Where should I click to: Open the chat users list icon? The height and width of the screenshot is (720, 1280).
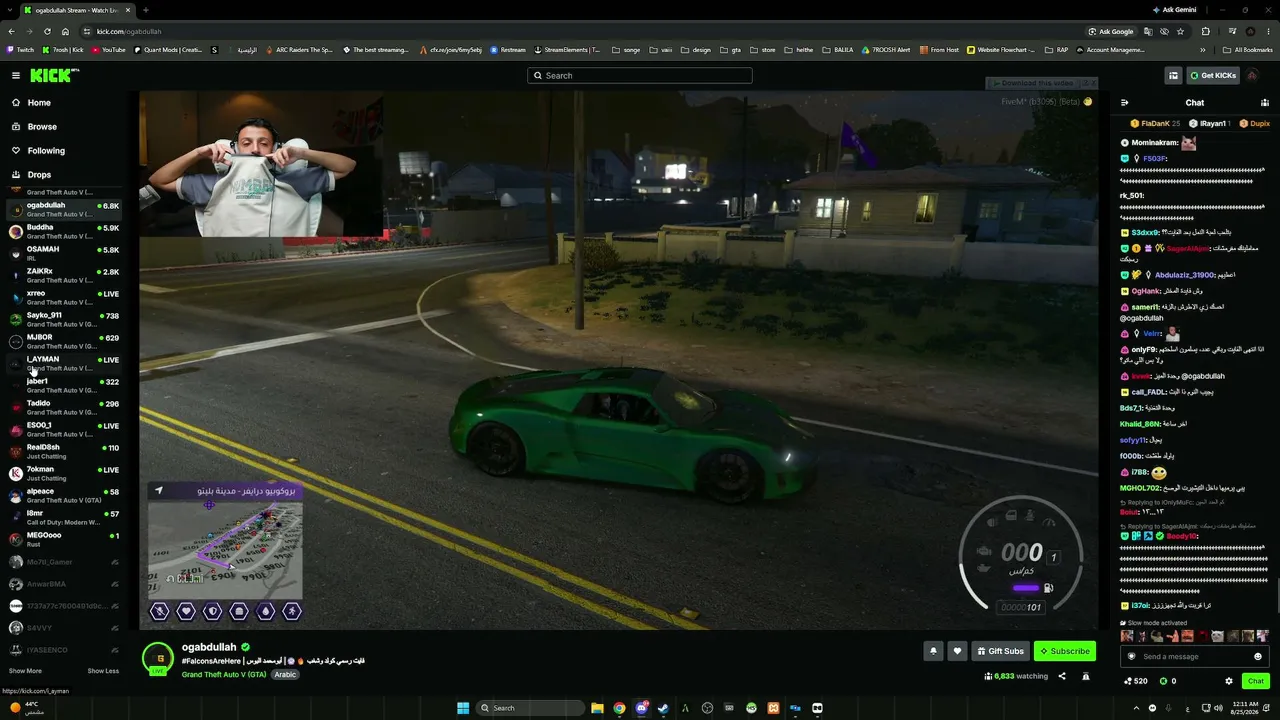coord(1265,102)
